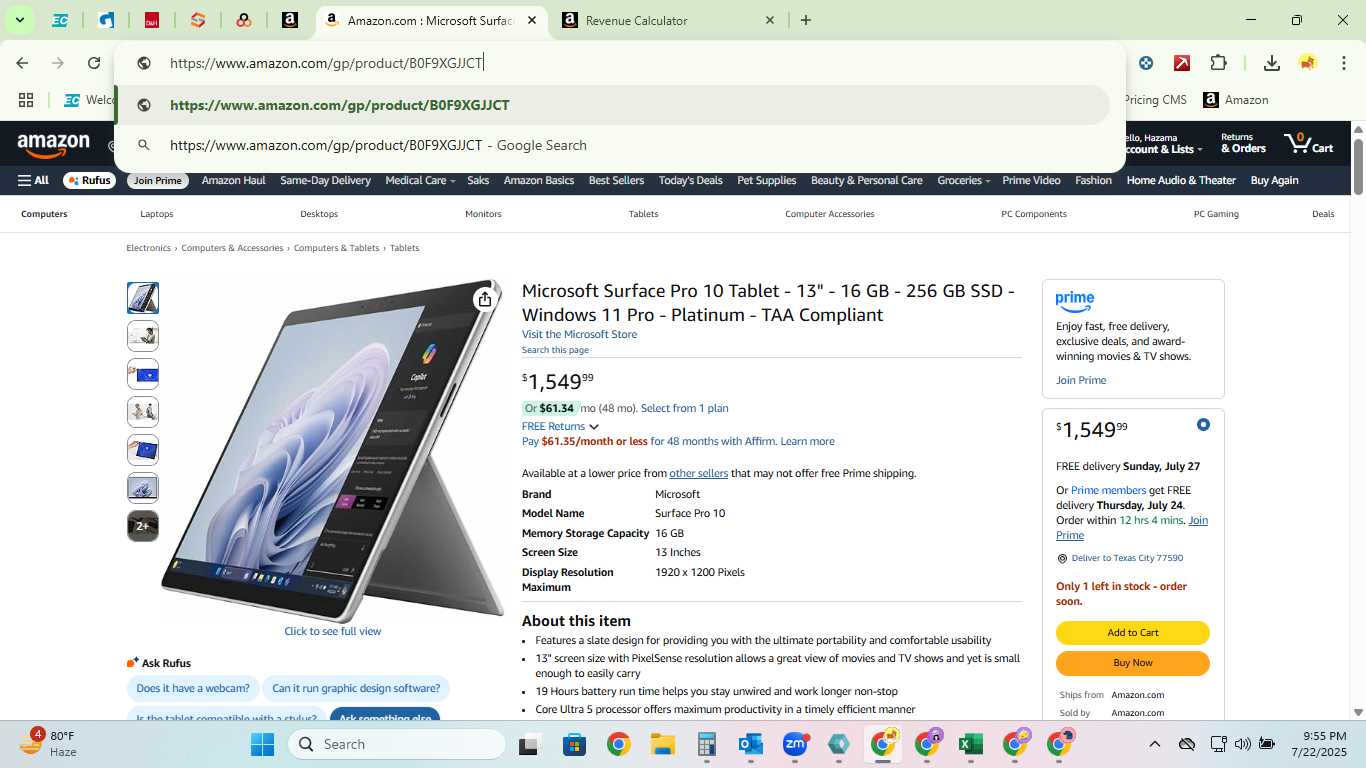Viewport: 1366px width, 768px height.
Task: Click Select from 1 plan link
Action: tap(684, 408)
